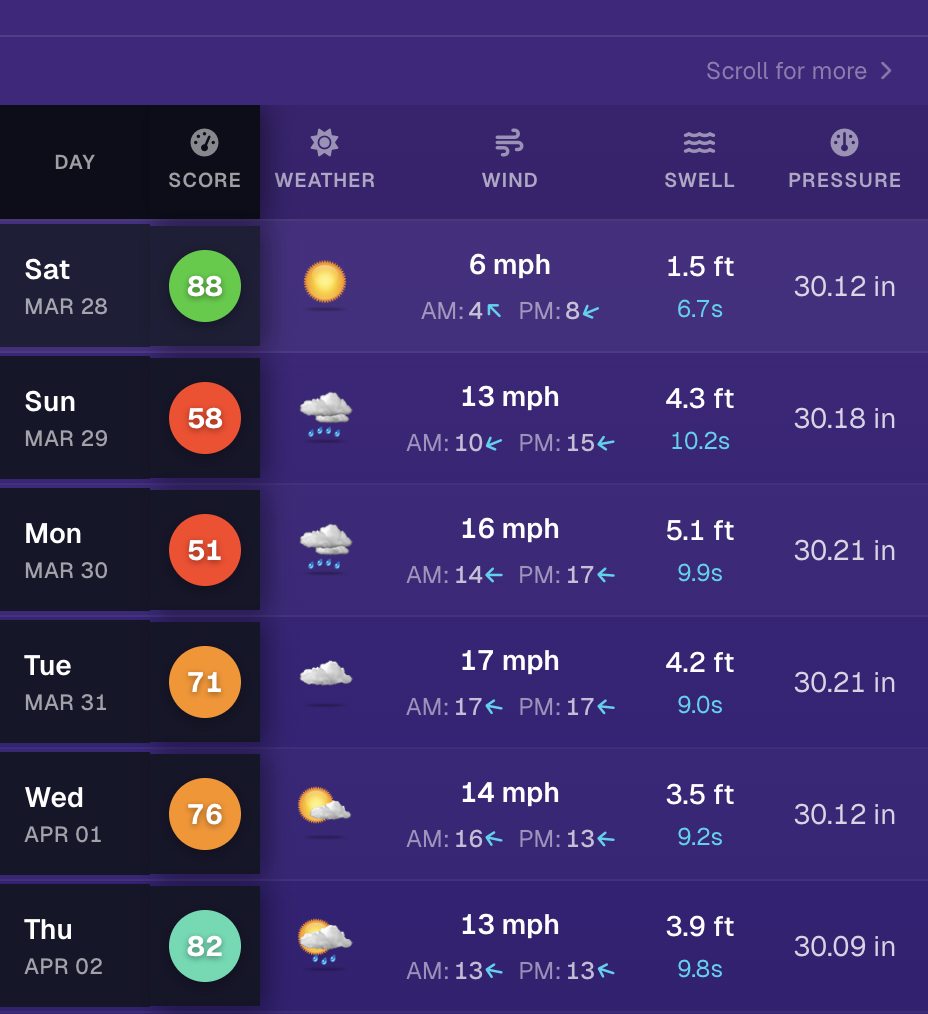This screenshot has width=928, height=1014.
Task: Select the WEATHER column header label
Action: [x=324, y=181]
